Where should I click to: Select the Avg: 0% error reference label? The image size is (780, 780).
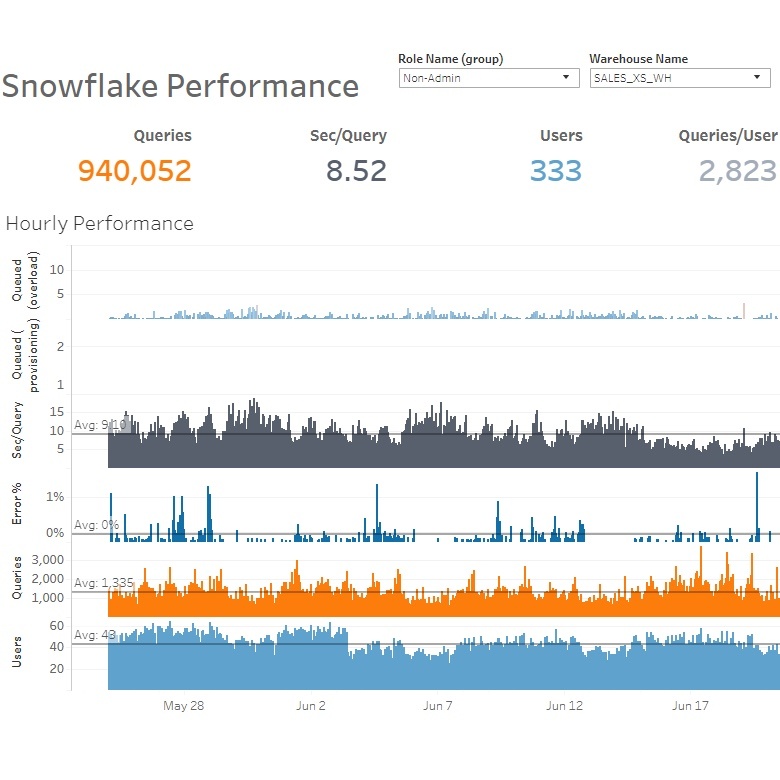click(x=97, y=525)
